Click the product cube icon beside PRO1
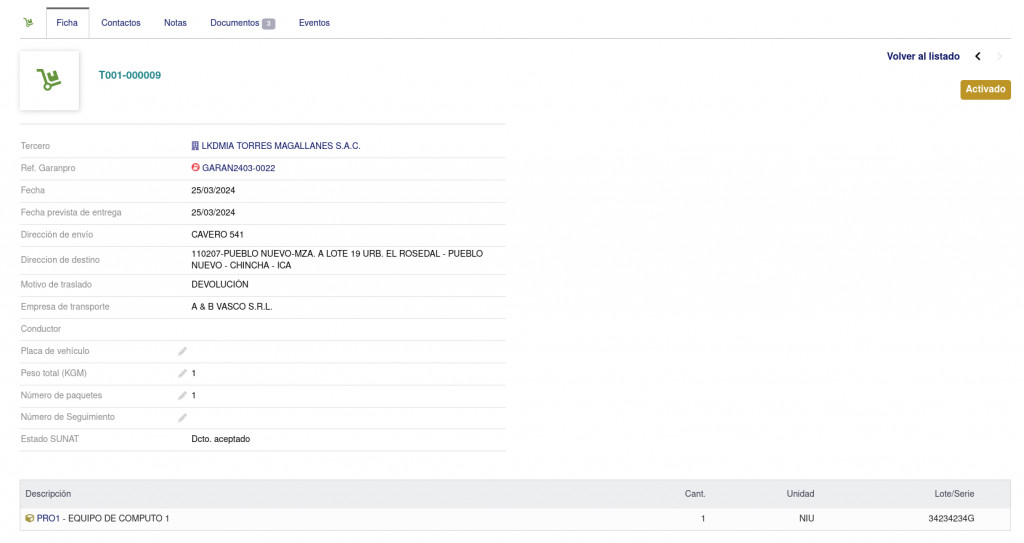 click(x=29, y=518)
